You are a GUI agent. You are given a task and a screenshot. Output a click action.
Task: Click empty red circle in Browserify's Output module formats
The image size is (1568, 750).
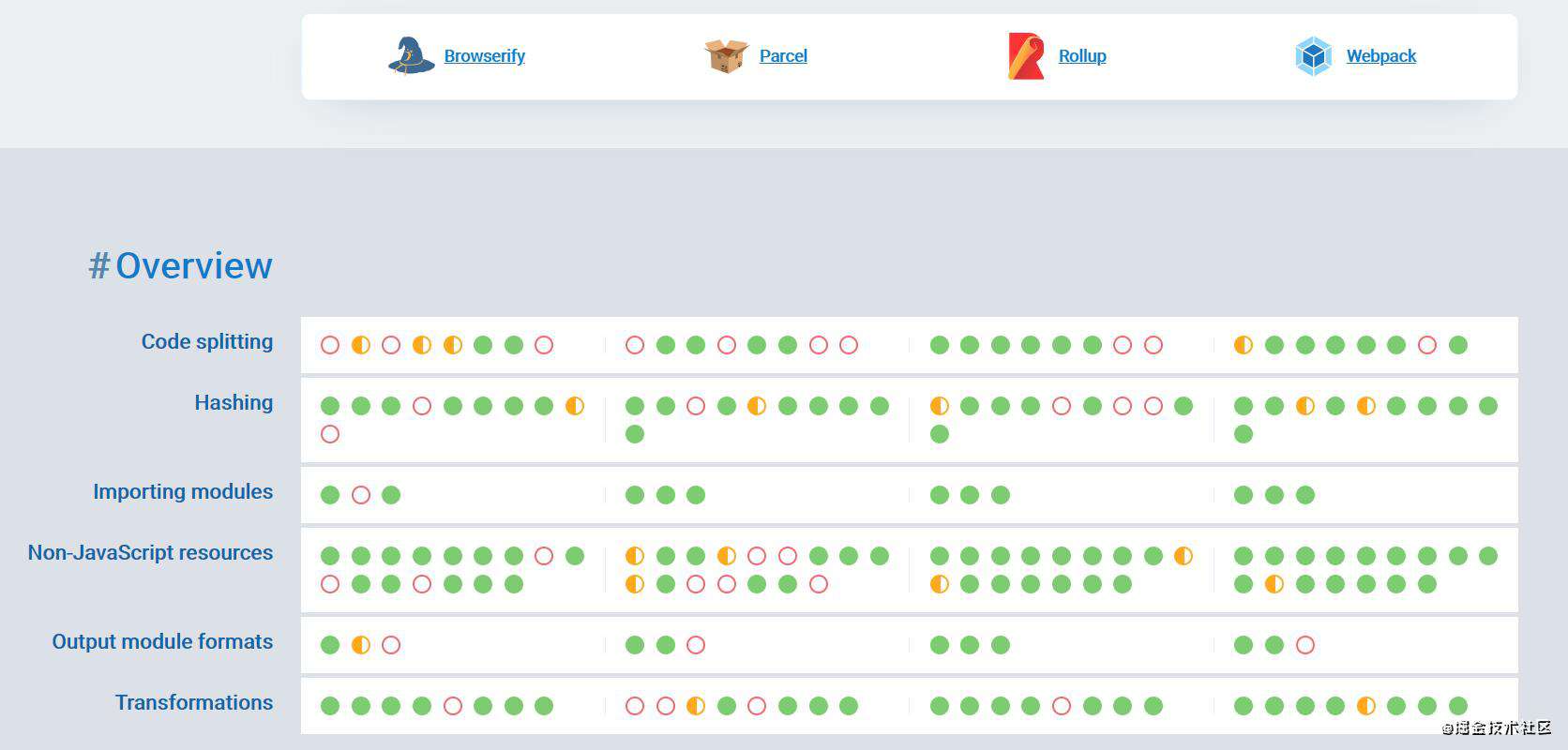[391, 645]
